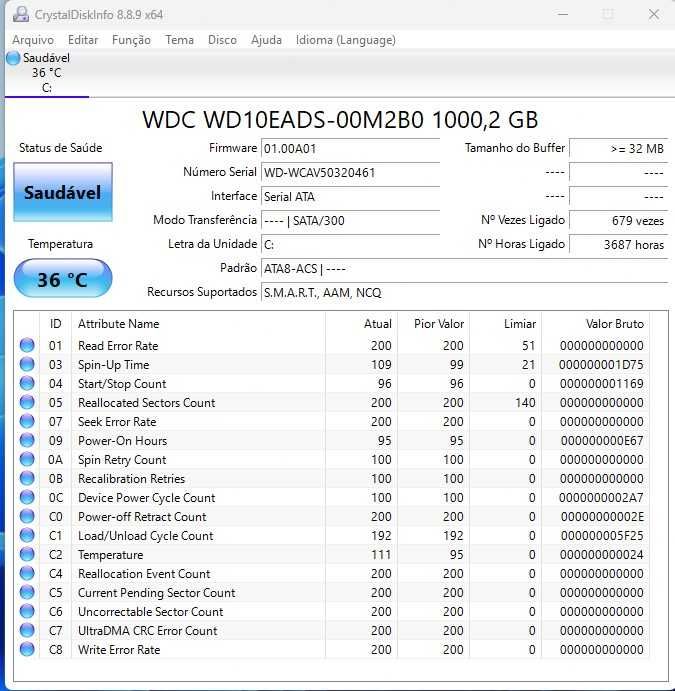Image resolution: width=675 pixels, height=691 pixels.
Task: Click the power-on count field 679 vezes
Action: click(618, 220)
